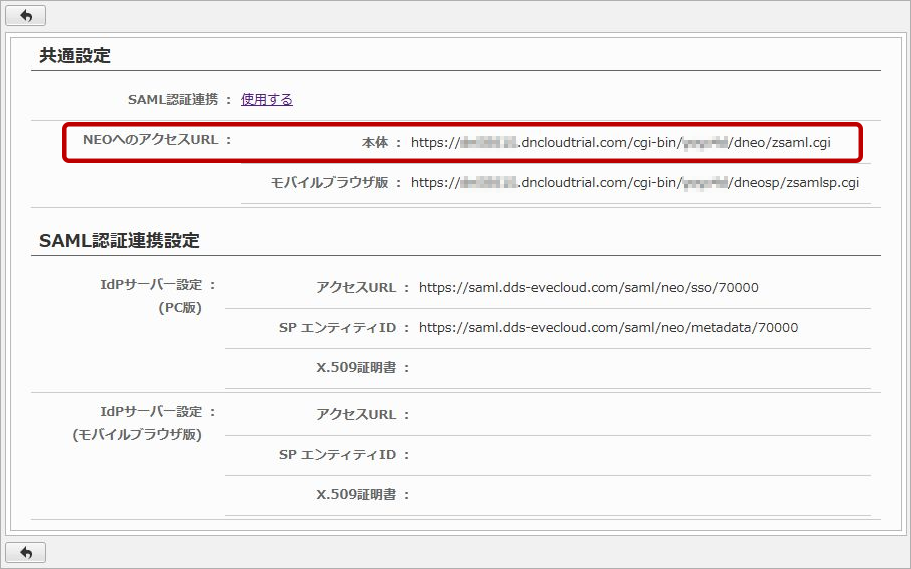911x569 pixels.
Task: Open the 使用する link for SAML認証連携
Action: point(266,99)
